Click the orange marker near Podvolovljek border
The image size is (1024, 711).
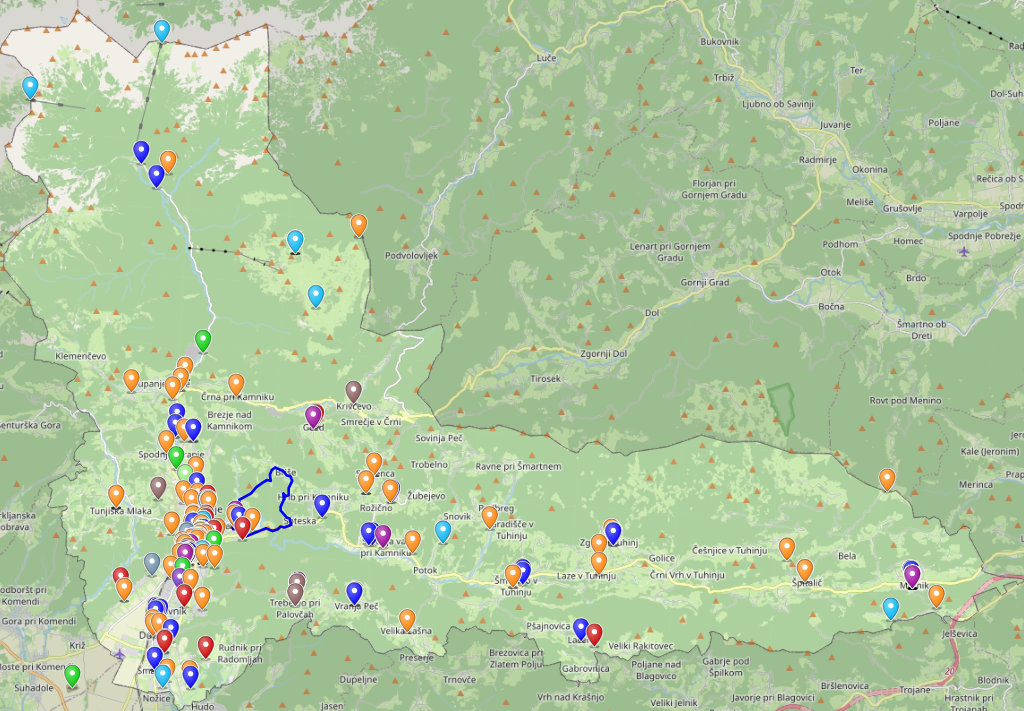[359, 225]
